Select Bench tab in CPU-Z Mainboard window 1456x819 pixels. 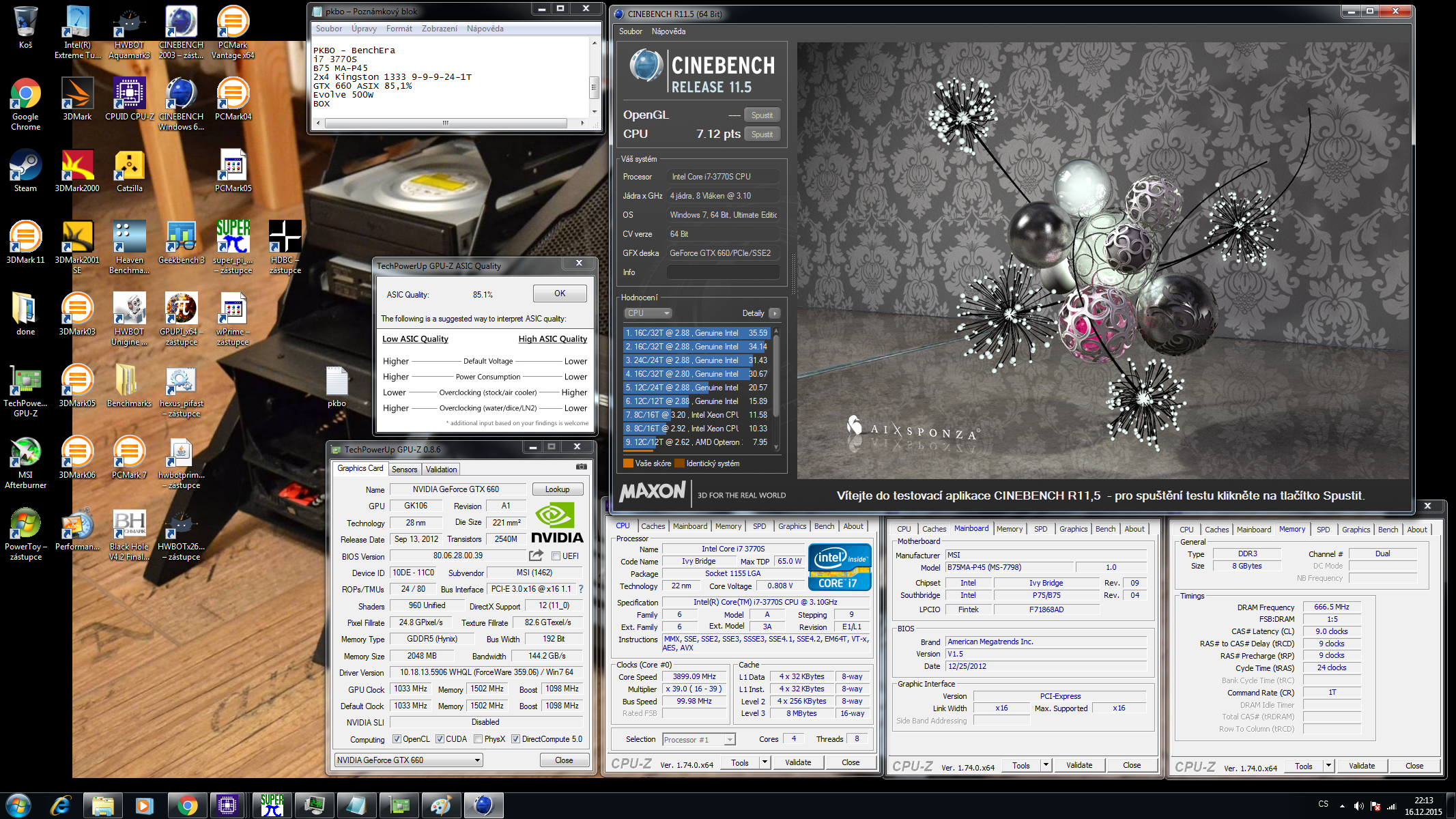click(1105, 529)
